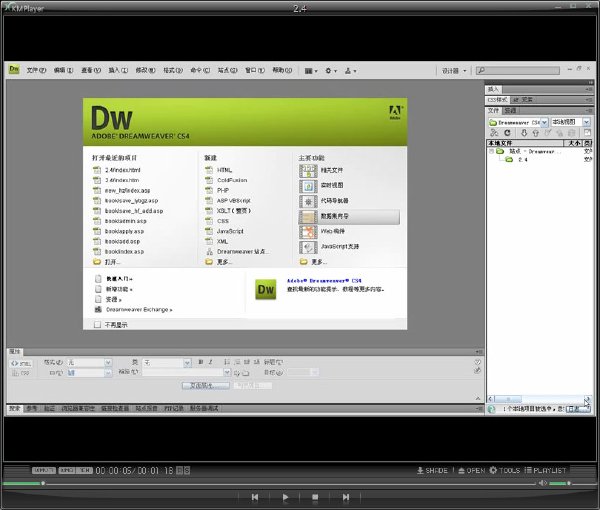Open the 编辑 (Edit) menu
The width and height of the screenshot is (600, 510).
[x=63, y=70]
